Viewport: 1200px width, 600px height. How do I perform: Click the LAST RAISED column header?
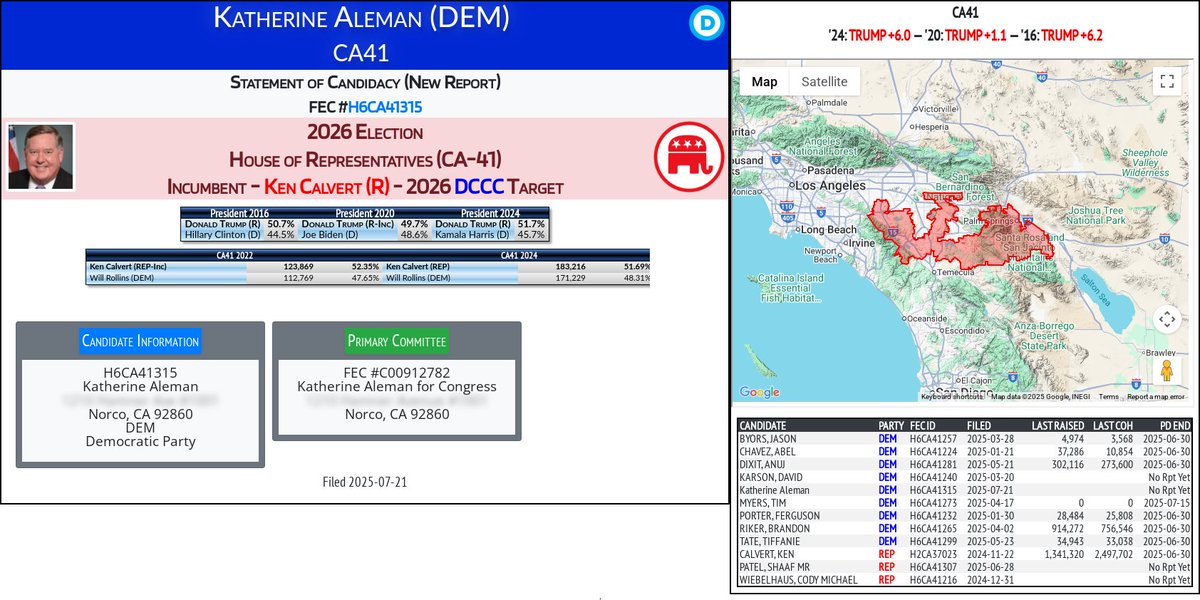1056,425
